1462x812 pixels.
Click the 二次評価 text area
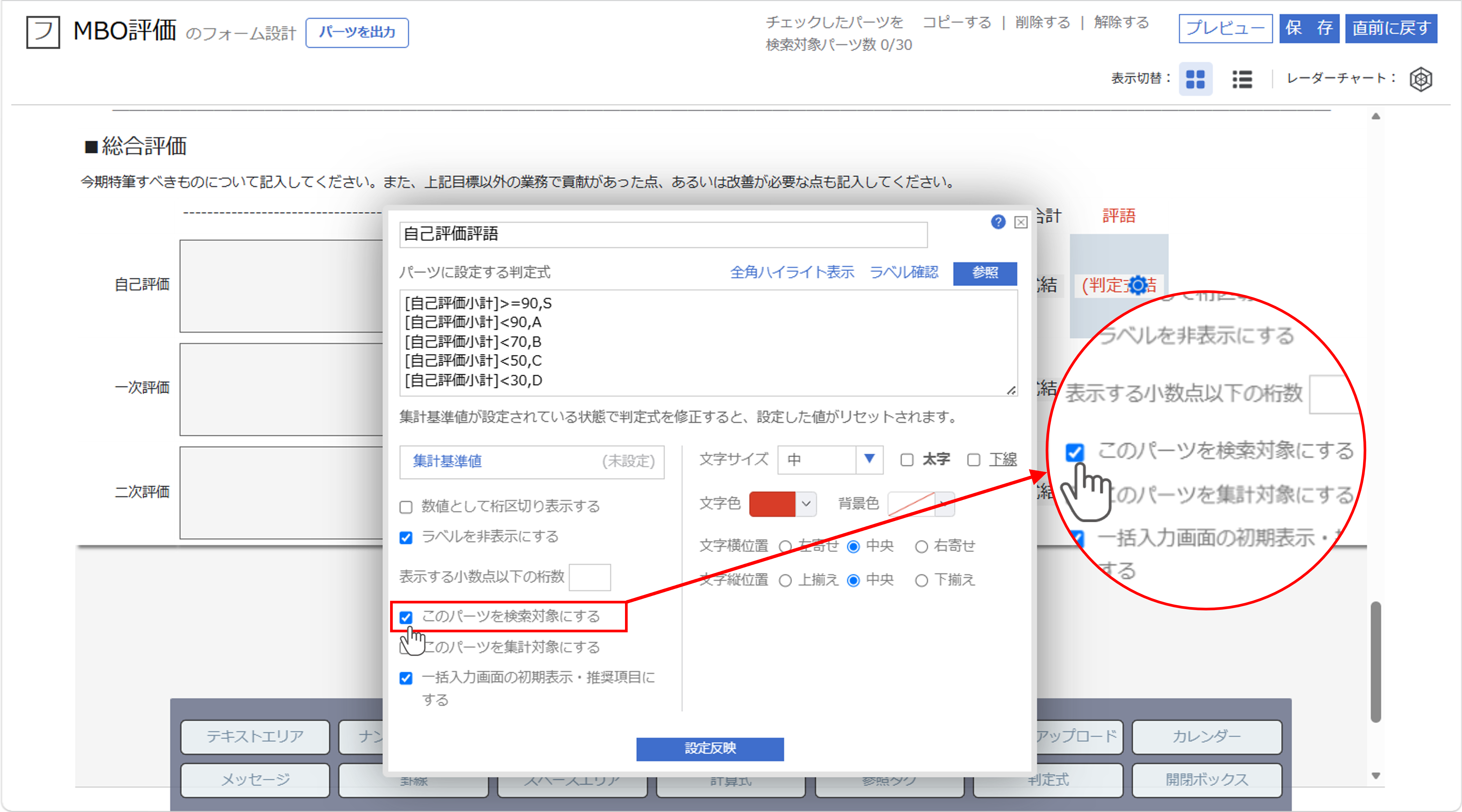[281, 493]
